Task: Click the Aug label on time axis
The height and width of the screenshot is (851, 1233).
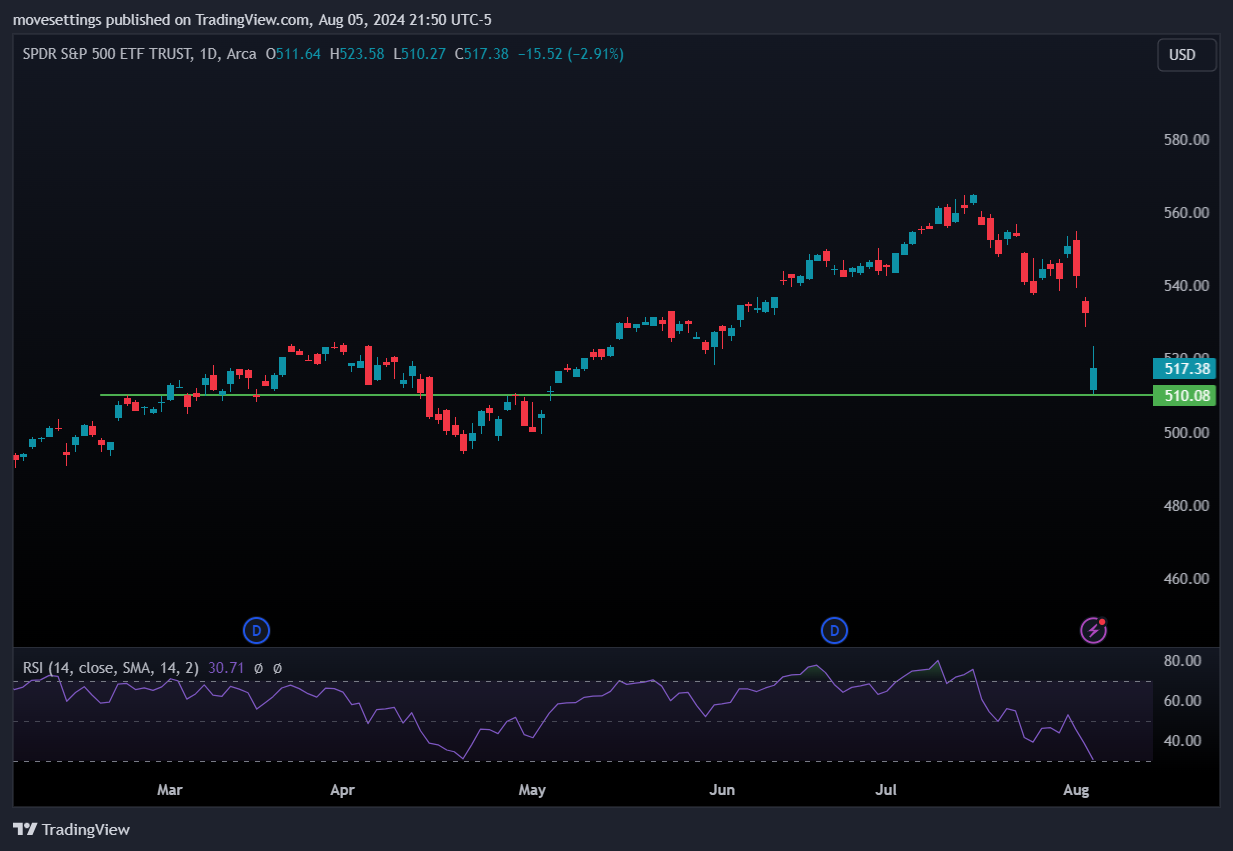Action: tap(1075, 790)
